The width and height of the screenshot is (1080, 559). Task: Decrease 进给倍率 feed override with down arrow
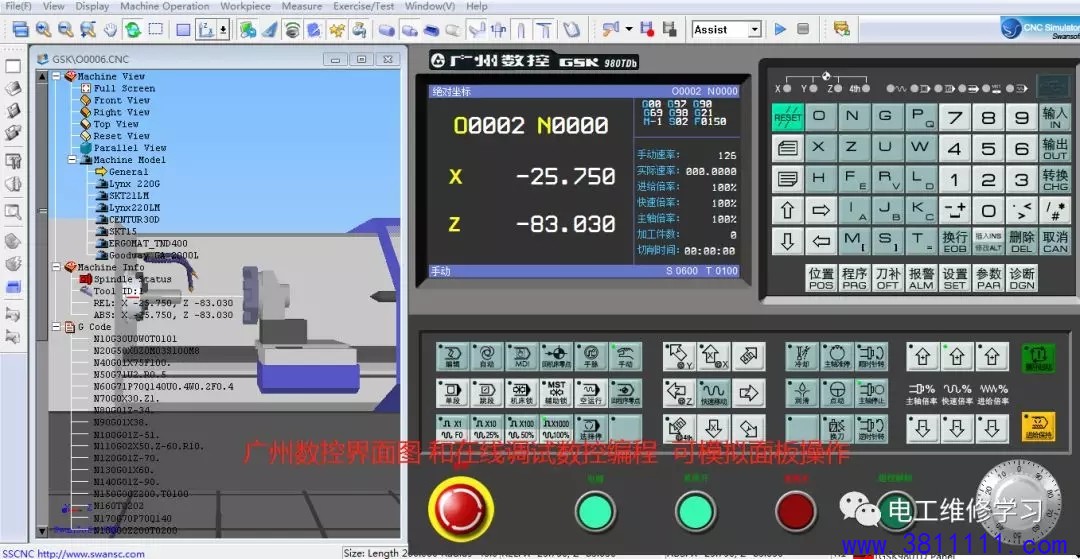(990, 428)
